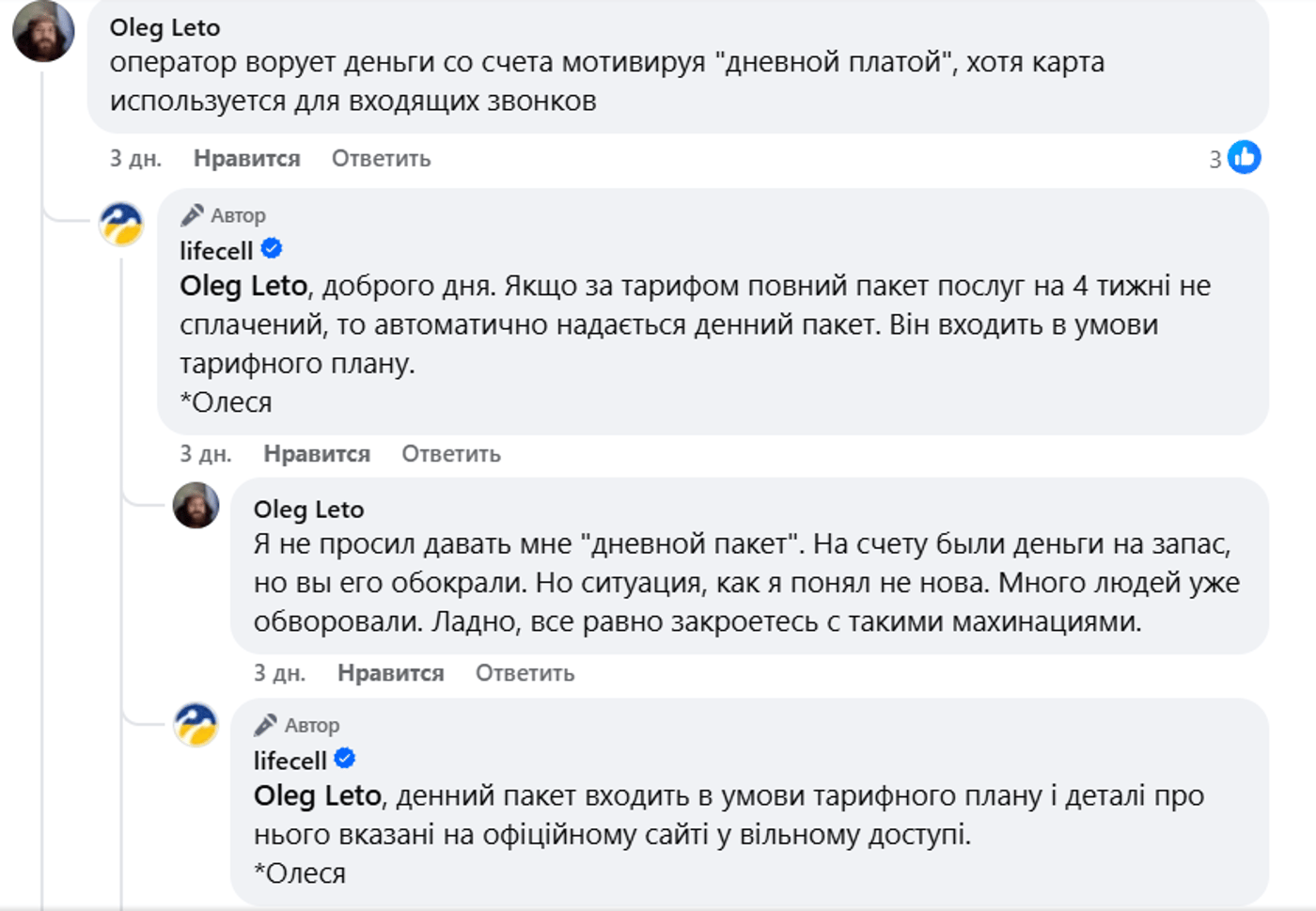Open lifecell profile name in first reply
This screenshot has width=1316, height=911.
216,251
